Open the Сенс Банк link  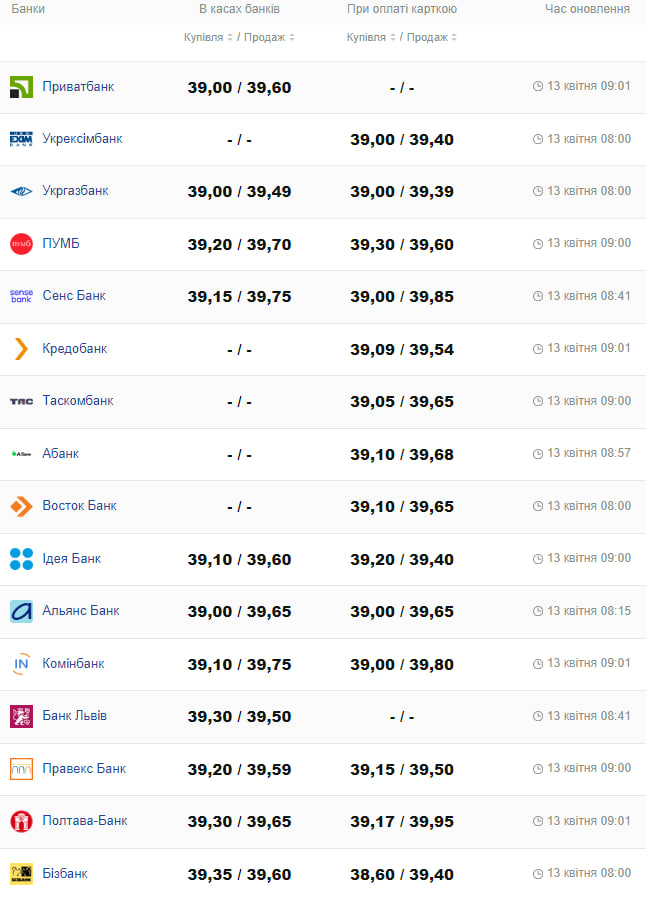pos(73,296)
